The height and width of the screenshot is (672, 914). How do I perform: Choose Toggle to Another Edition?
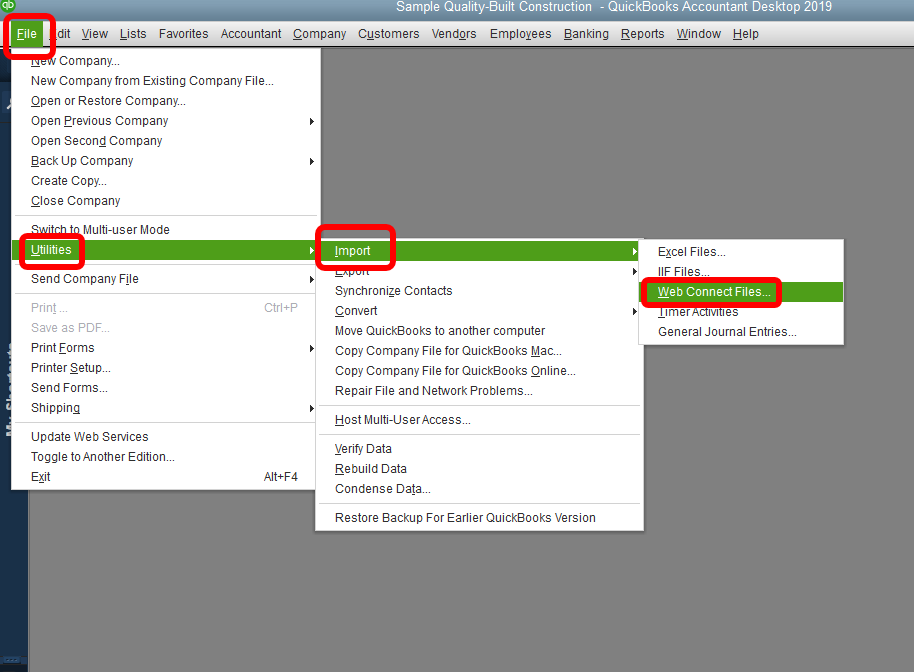[x=103, y=456]
